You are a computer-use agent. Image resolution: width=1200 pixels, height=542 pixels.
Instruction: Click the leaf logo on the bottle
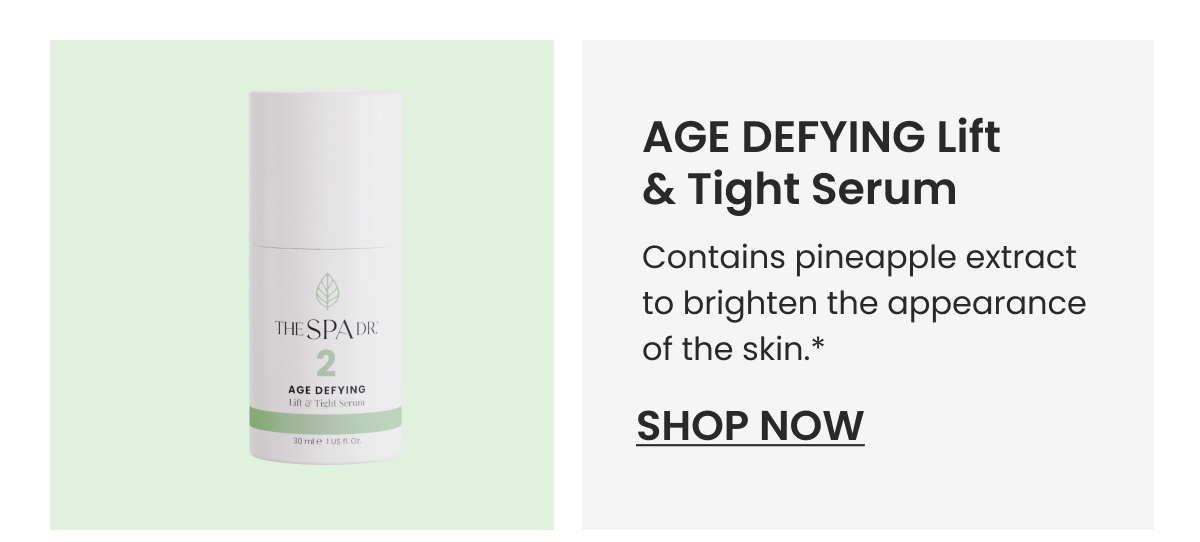click(x=326, y=292)
